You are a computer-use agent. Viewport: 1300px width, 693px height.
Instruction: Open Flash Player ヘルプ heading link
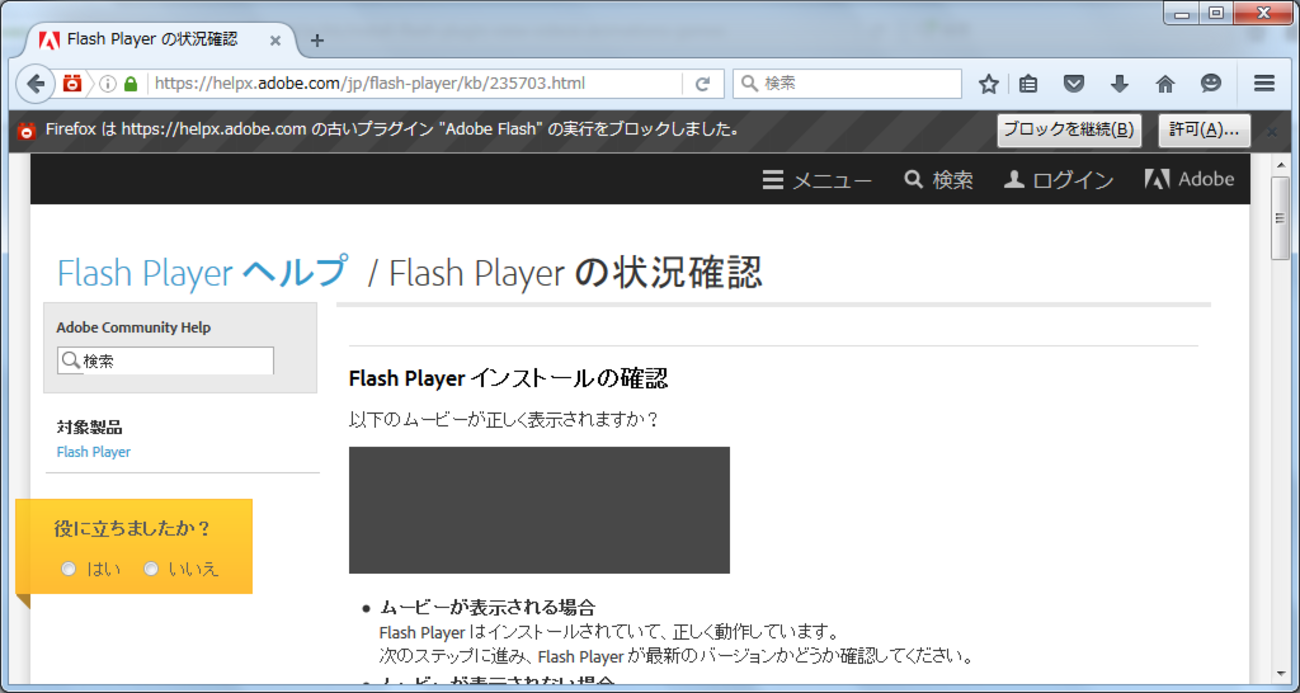(x=203, y=272)
